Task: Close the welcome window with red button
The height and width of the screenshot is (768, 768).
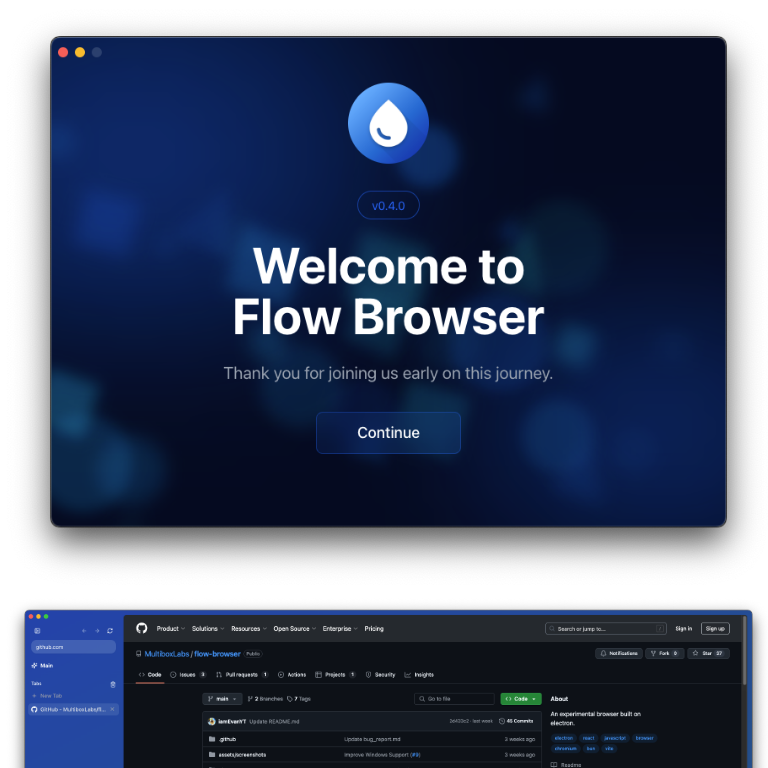Action: click(63, 52)
